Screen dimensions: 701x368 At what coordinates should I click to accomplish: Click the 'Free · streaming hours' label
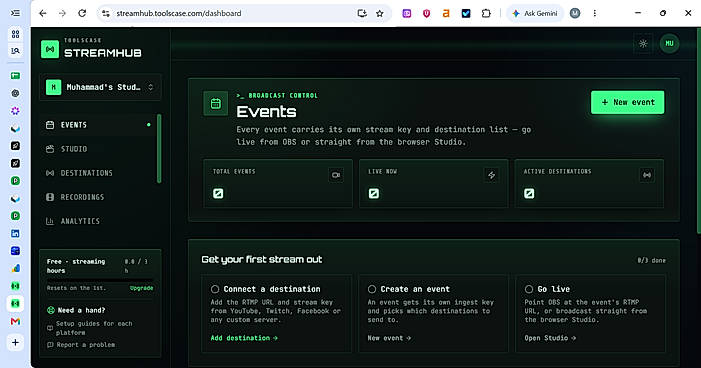point(76,266)
